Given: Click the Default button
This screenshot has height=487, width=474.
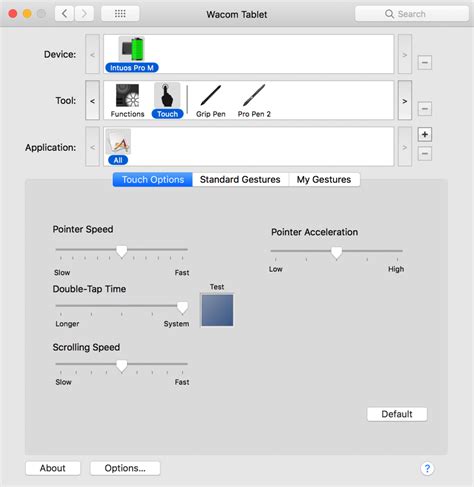Looking at the screenshot, I should (x=397, y=414).
